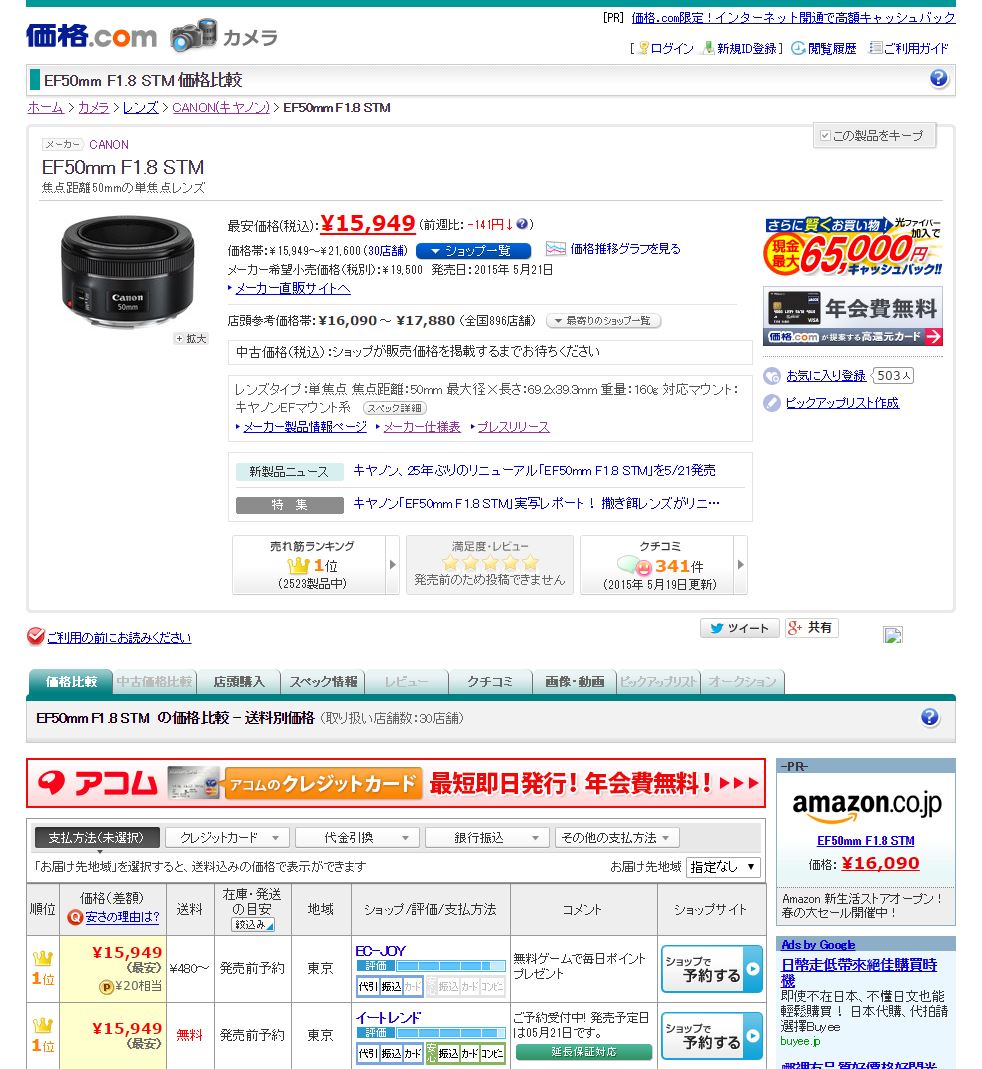Click the 価格.com site logo
The height and width of the screenshot is (1069, 982).
click(x=91, y=35)
